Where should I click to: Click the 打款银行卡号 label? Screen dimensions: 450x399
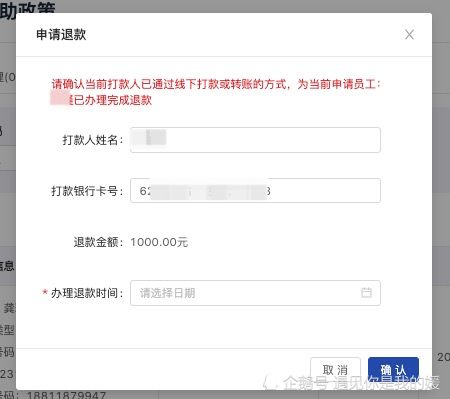tap(87, 191)
